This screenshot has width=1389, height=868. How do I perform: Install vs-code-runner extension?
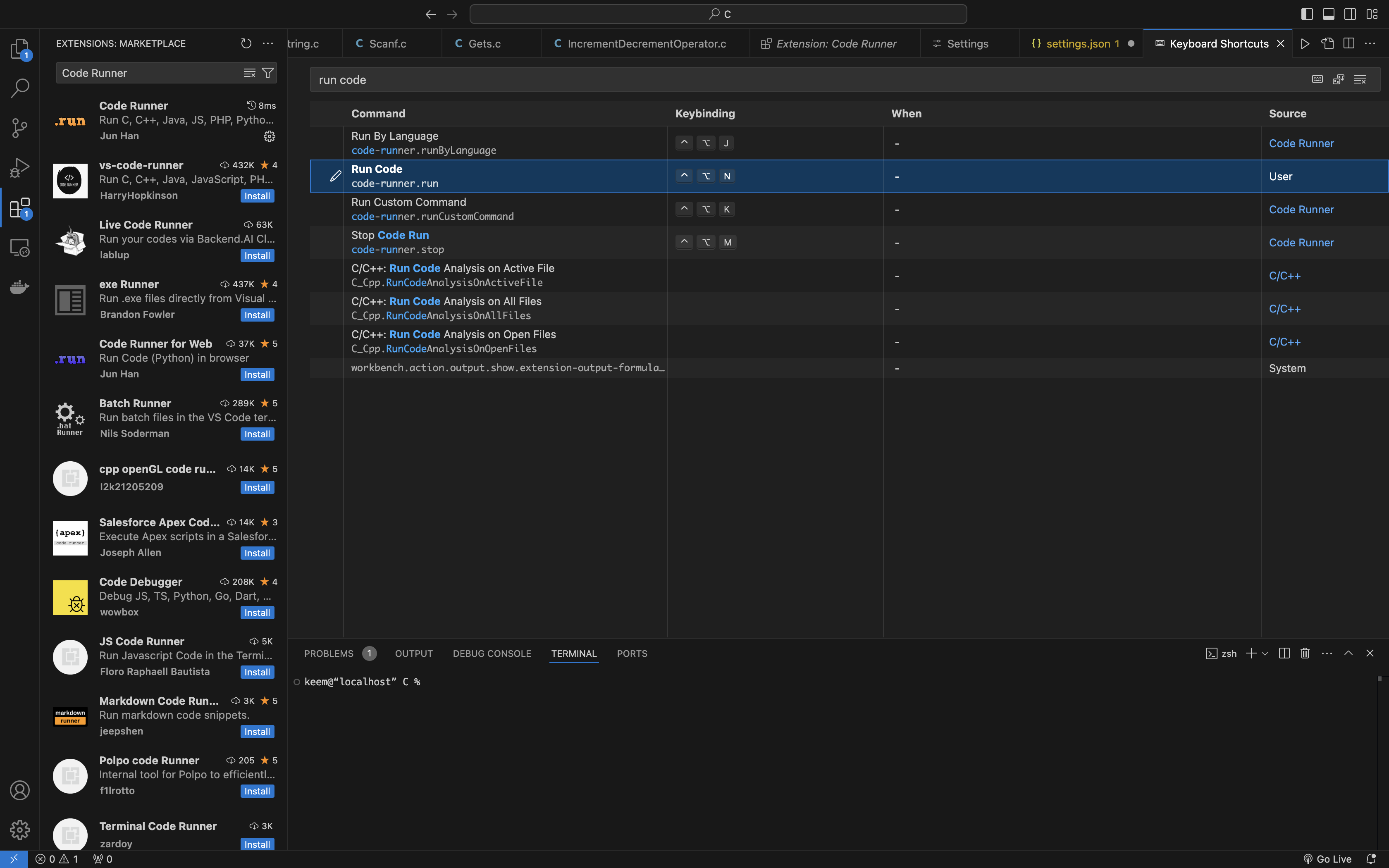click(x=257, y=196)
